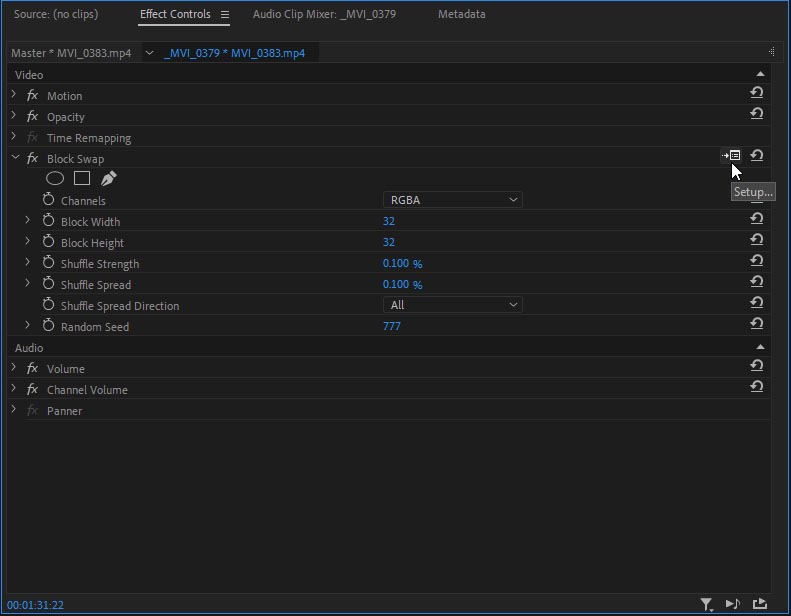Reset the Opacity effect
791x616 pixels.
tap(757, 114)
